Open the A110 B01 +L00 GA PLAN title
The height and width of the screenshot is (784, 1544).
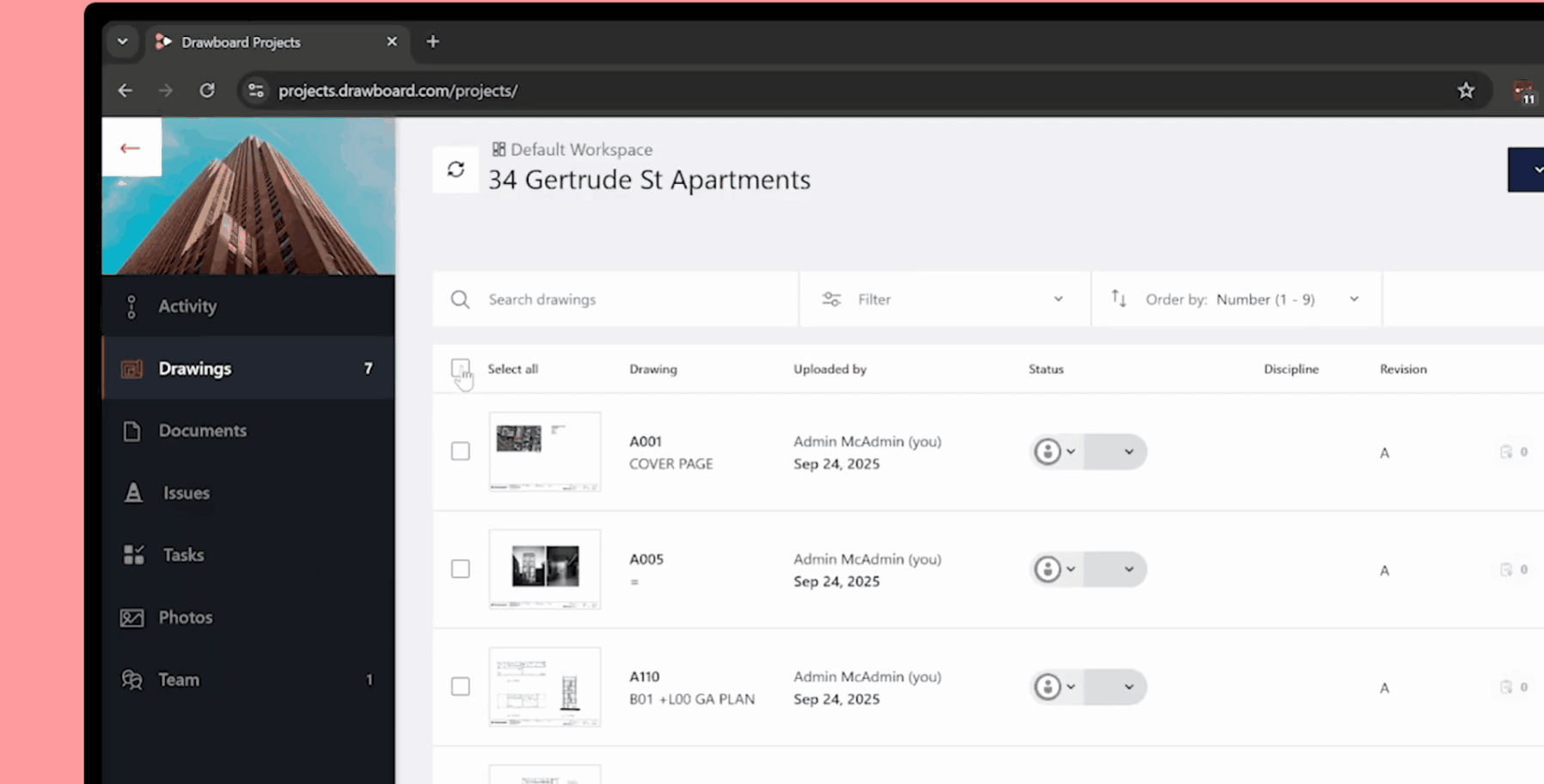(x=692, y=699)
